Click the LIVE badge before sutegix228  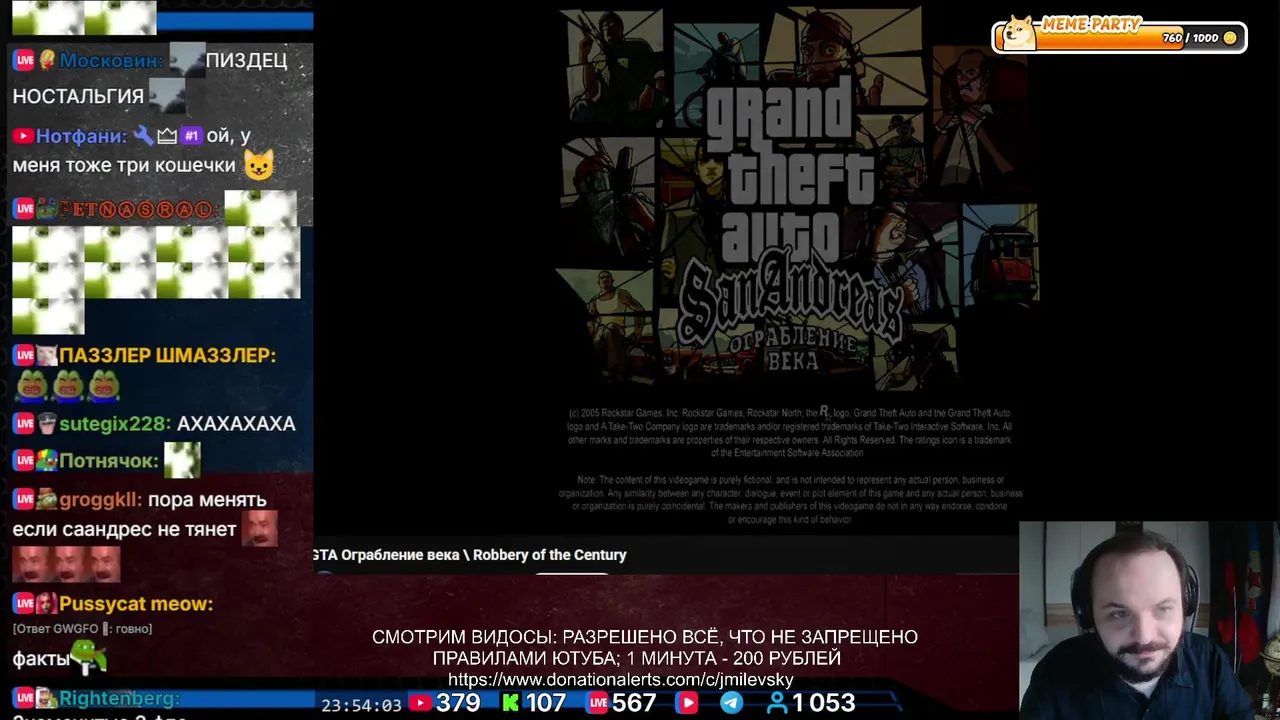pyautogui.click(x=24, y=424)
